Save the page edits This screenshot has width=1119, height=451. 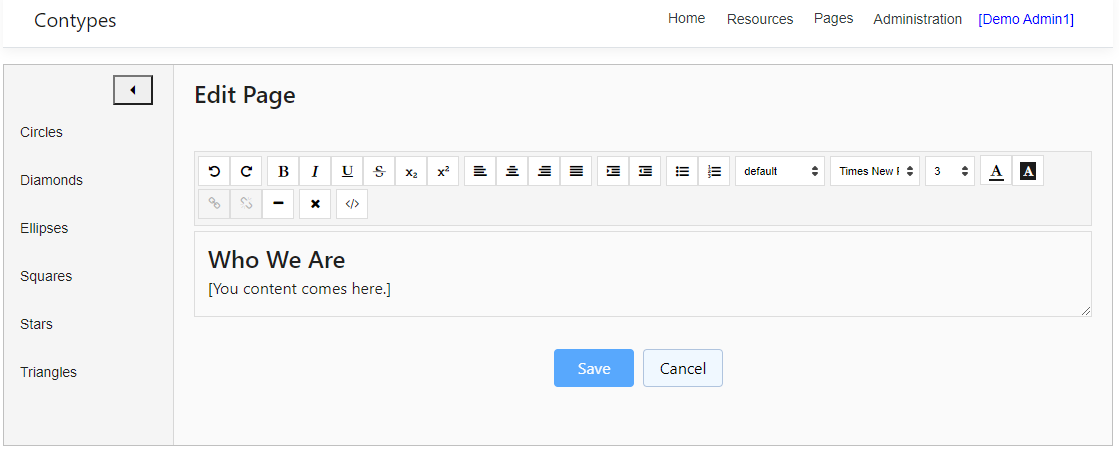pos(594,368)
